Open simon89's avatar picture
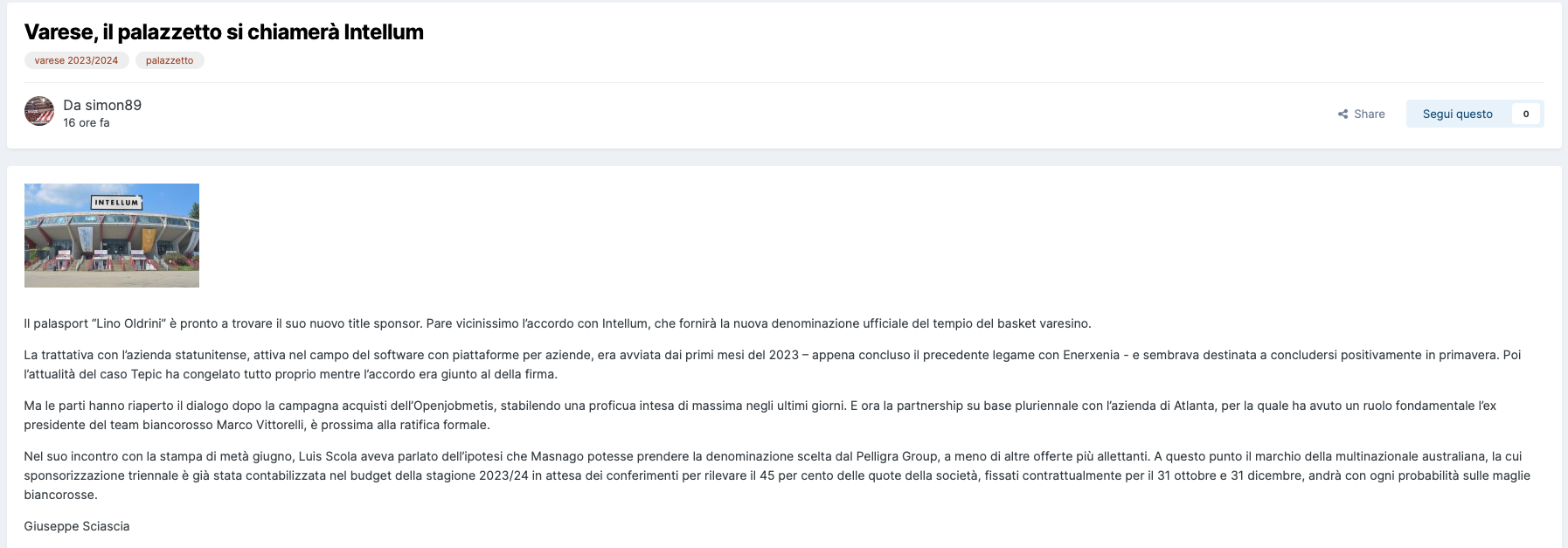This screenshot has width=1568, height=548. [39, 112]
